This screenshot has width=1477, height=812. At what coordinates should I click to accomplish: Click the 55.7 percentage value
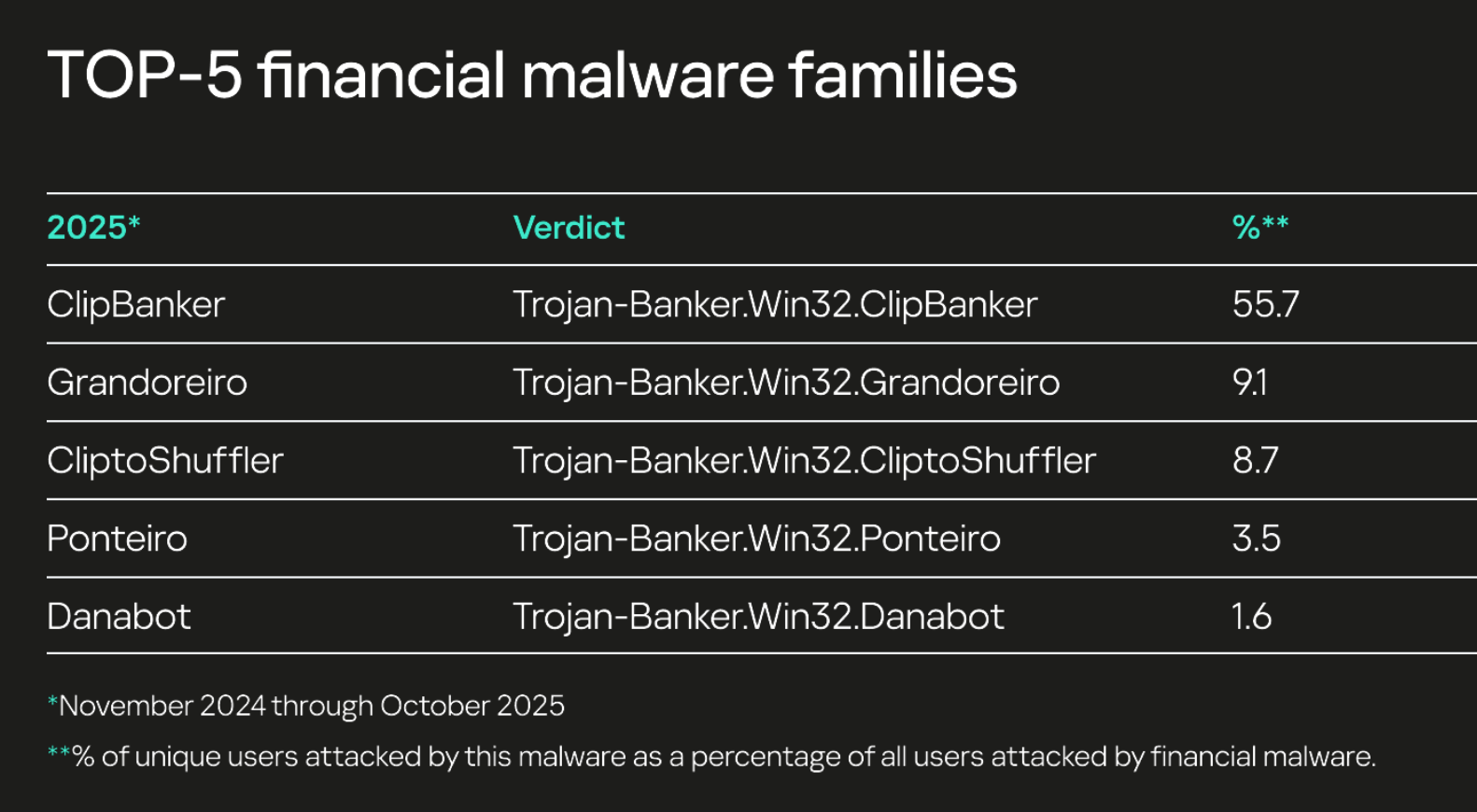coord(1265,305)
